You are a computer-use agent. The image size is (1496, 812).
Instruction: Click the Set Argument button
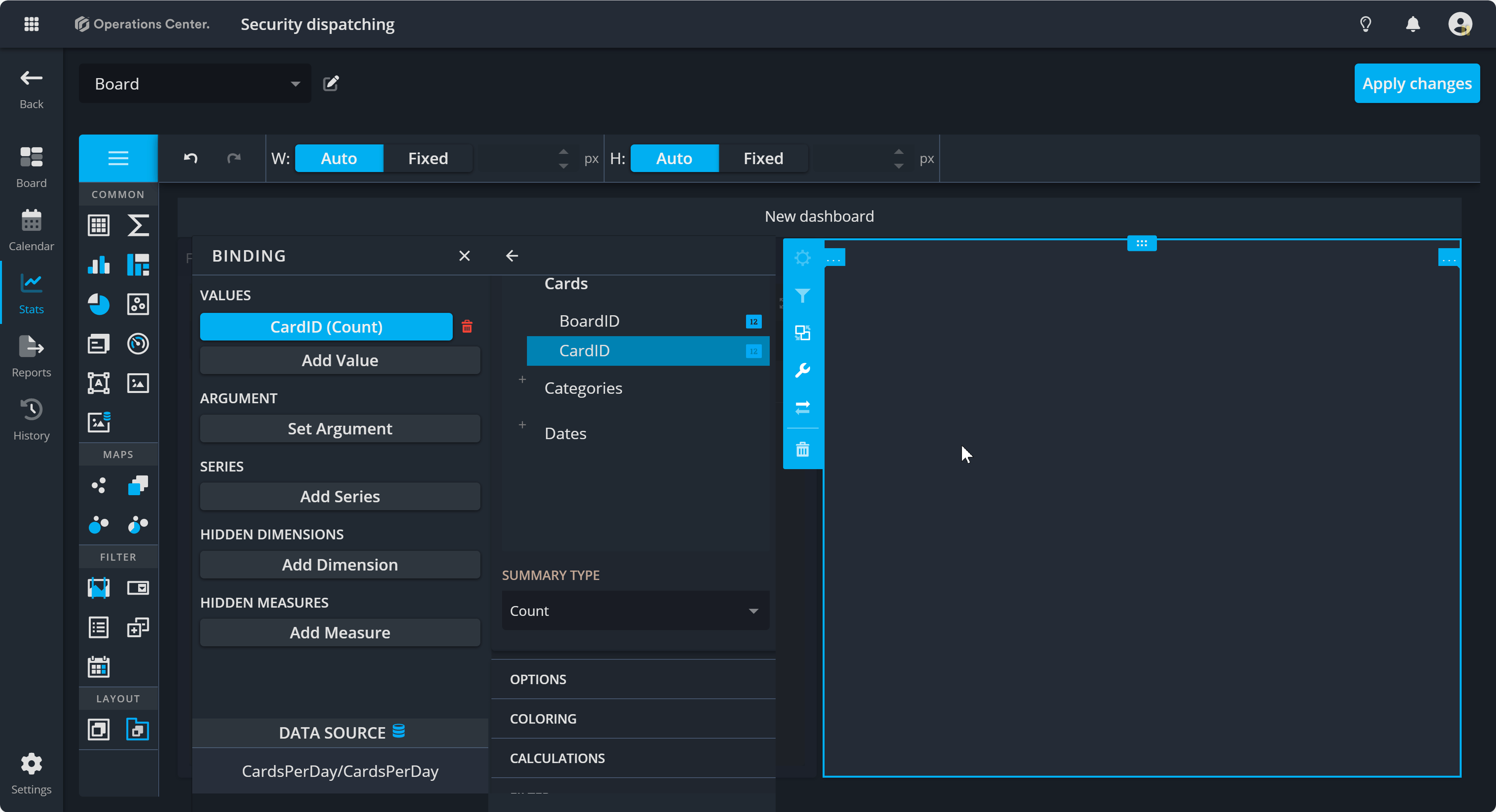pyautogui.click(x=340, y=428)
